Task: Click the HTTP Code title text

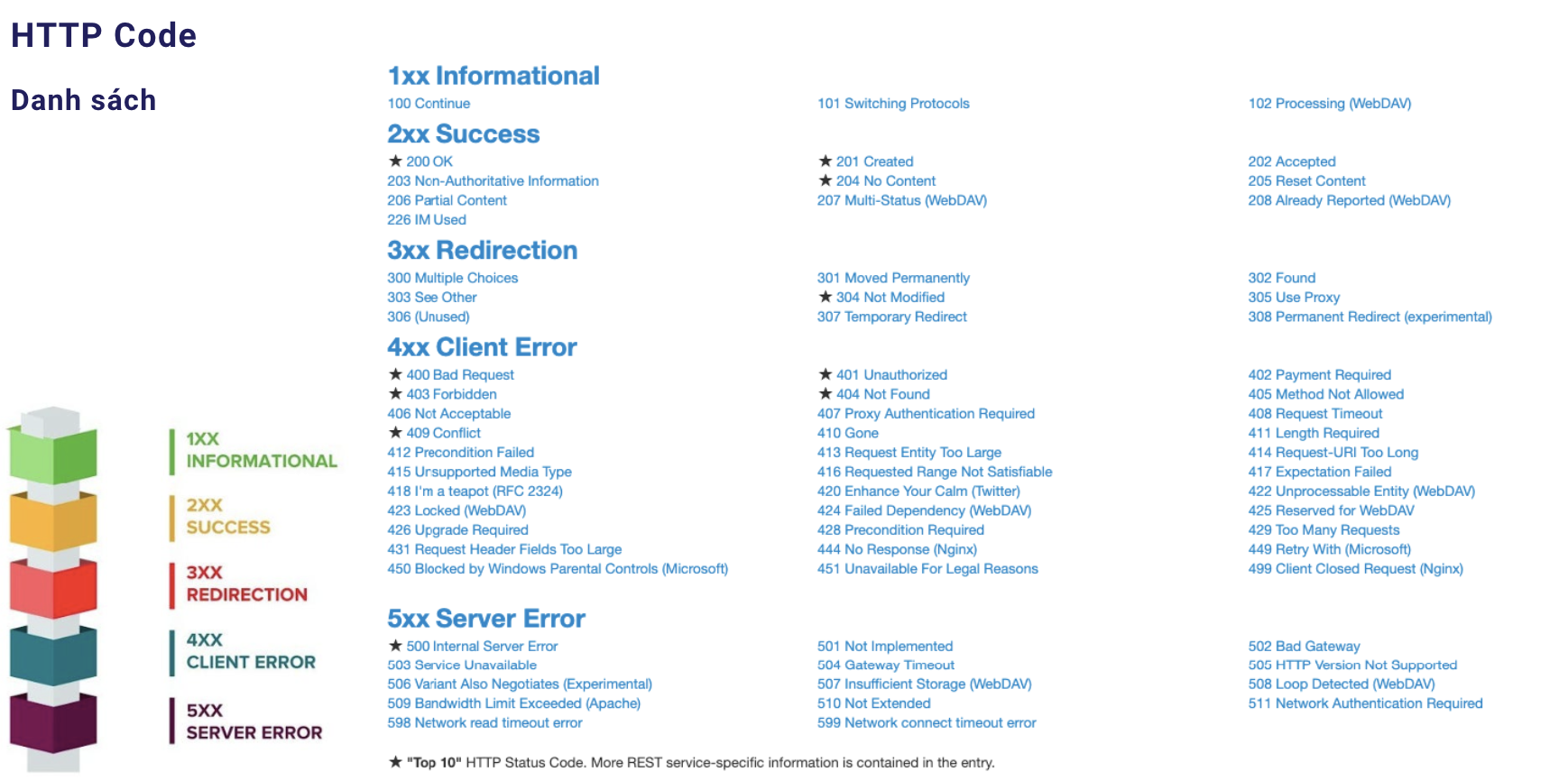Action: (104, 35)
